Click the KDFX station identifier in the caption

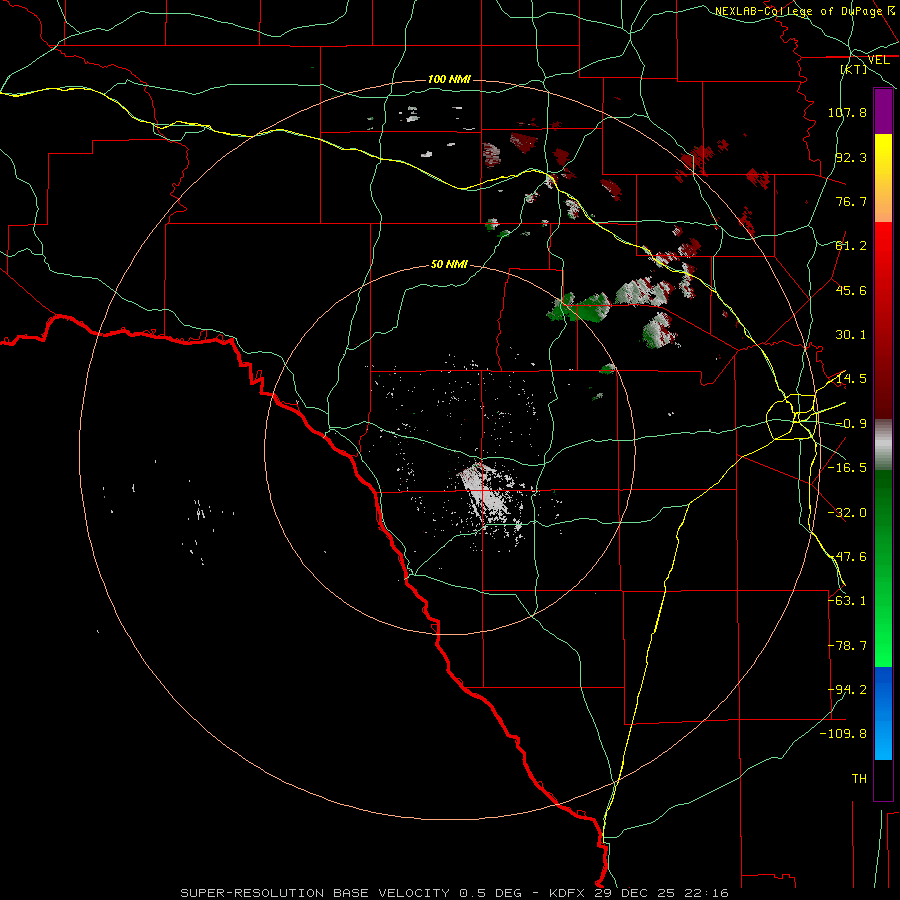pyautogui.click(x=568, y=893)
